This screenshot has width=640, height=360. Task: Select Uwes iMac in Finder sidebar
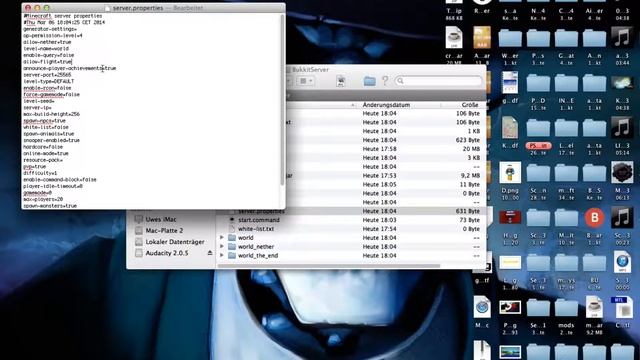point(161,219)
